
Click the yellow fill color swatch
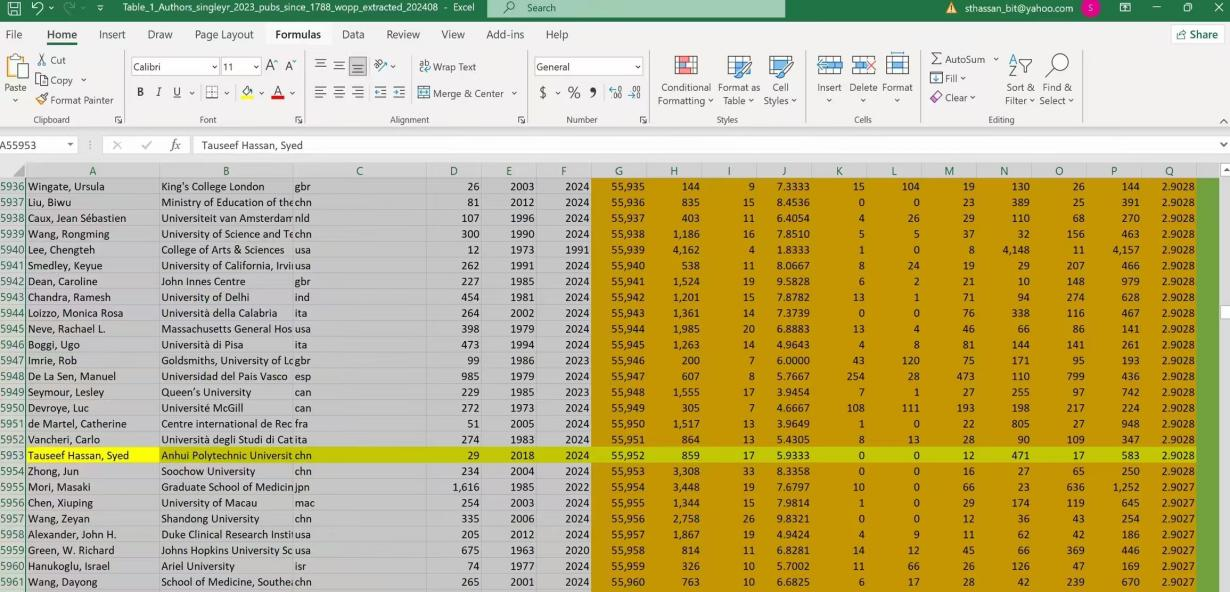(x=247, y=93)
